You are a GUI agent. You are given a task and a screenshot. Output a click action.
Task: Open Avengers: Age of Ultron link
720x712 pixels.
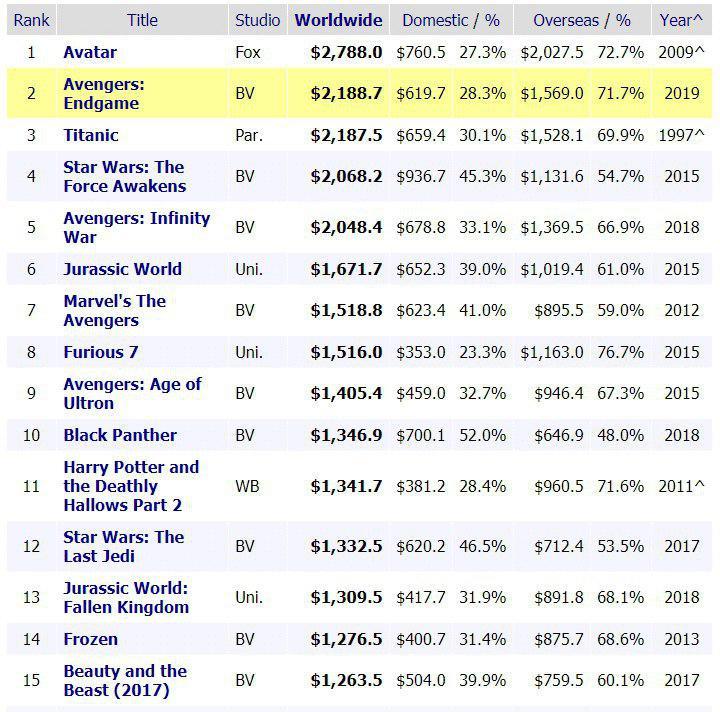tap(132, 393)
